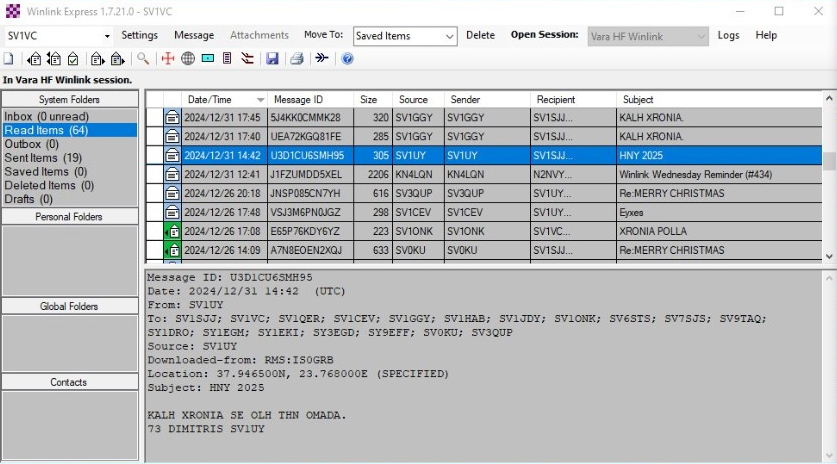Print message with the printer icon

(x=297, y=59)
